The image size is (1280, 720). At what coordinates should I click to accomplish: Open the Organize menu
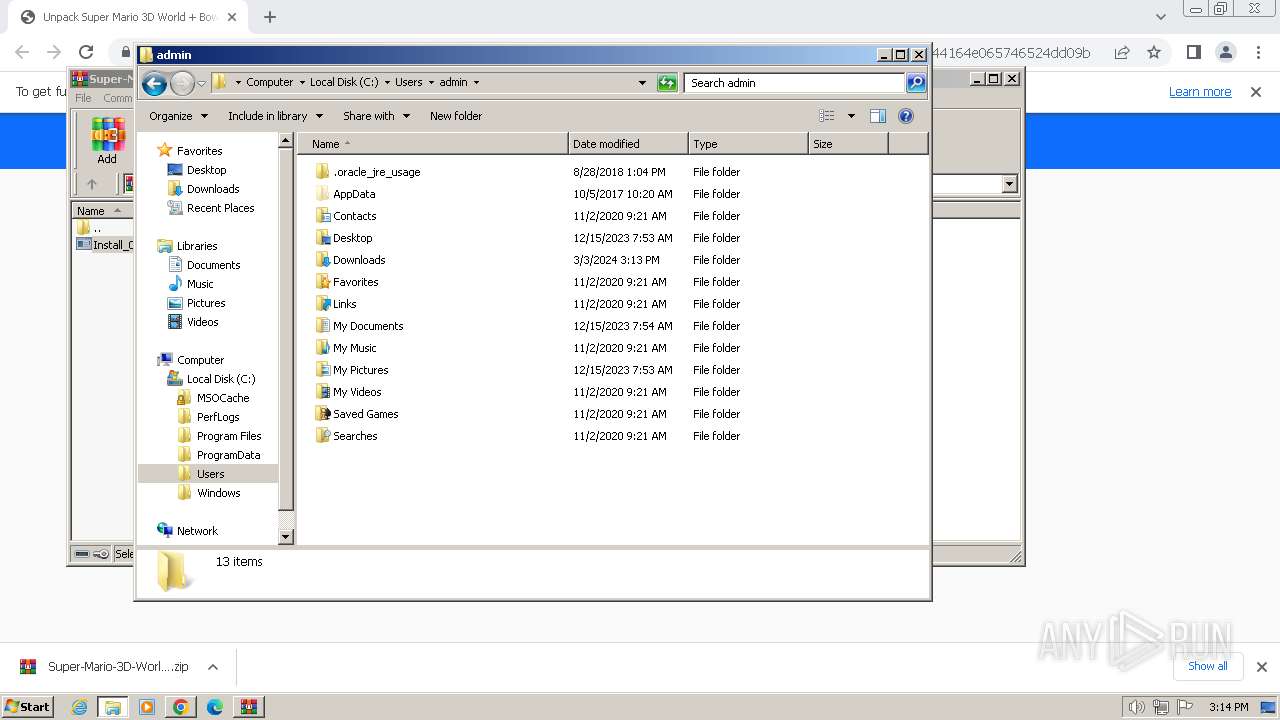point(178,116)
